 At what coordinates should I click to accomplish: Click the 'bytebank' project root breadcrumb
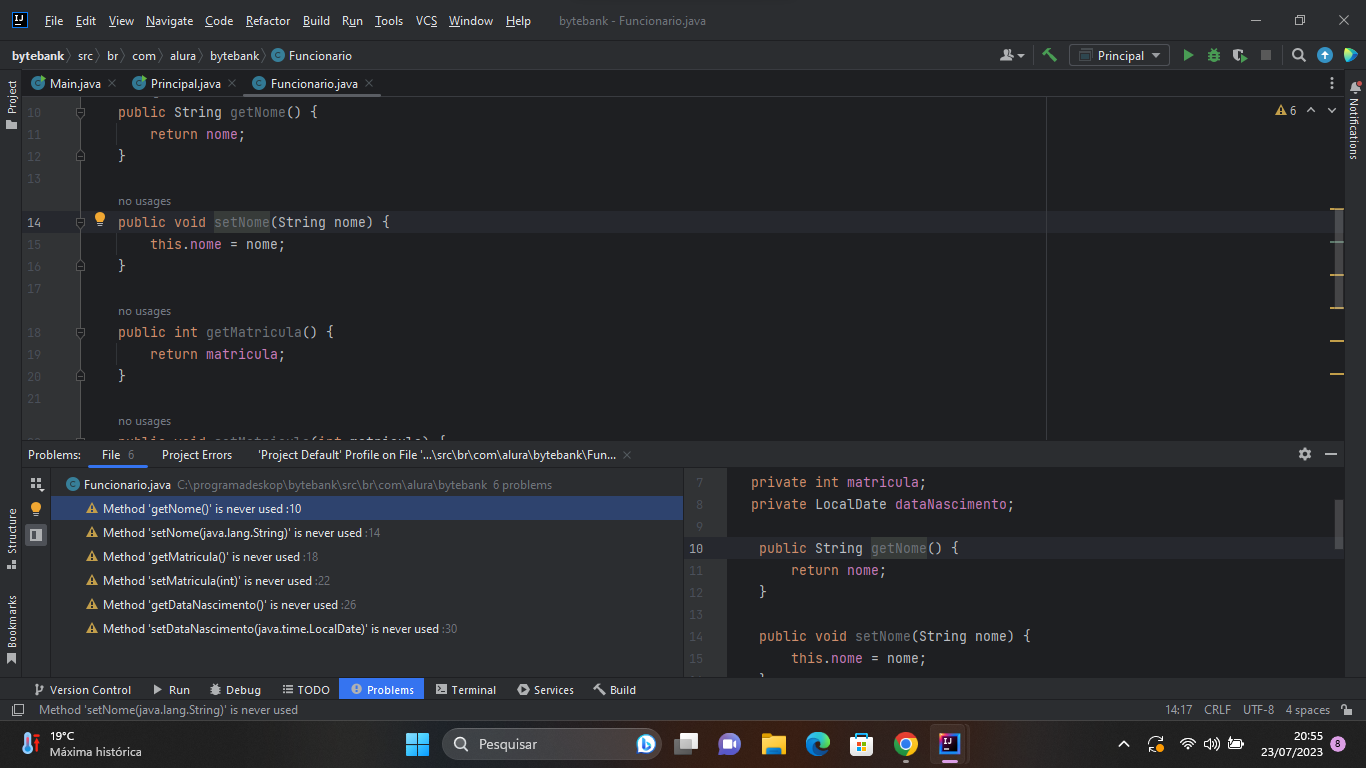pyautogui.click(x=38, y=56)
